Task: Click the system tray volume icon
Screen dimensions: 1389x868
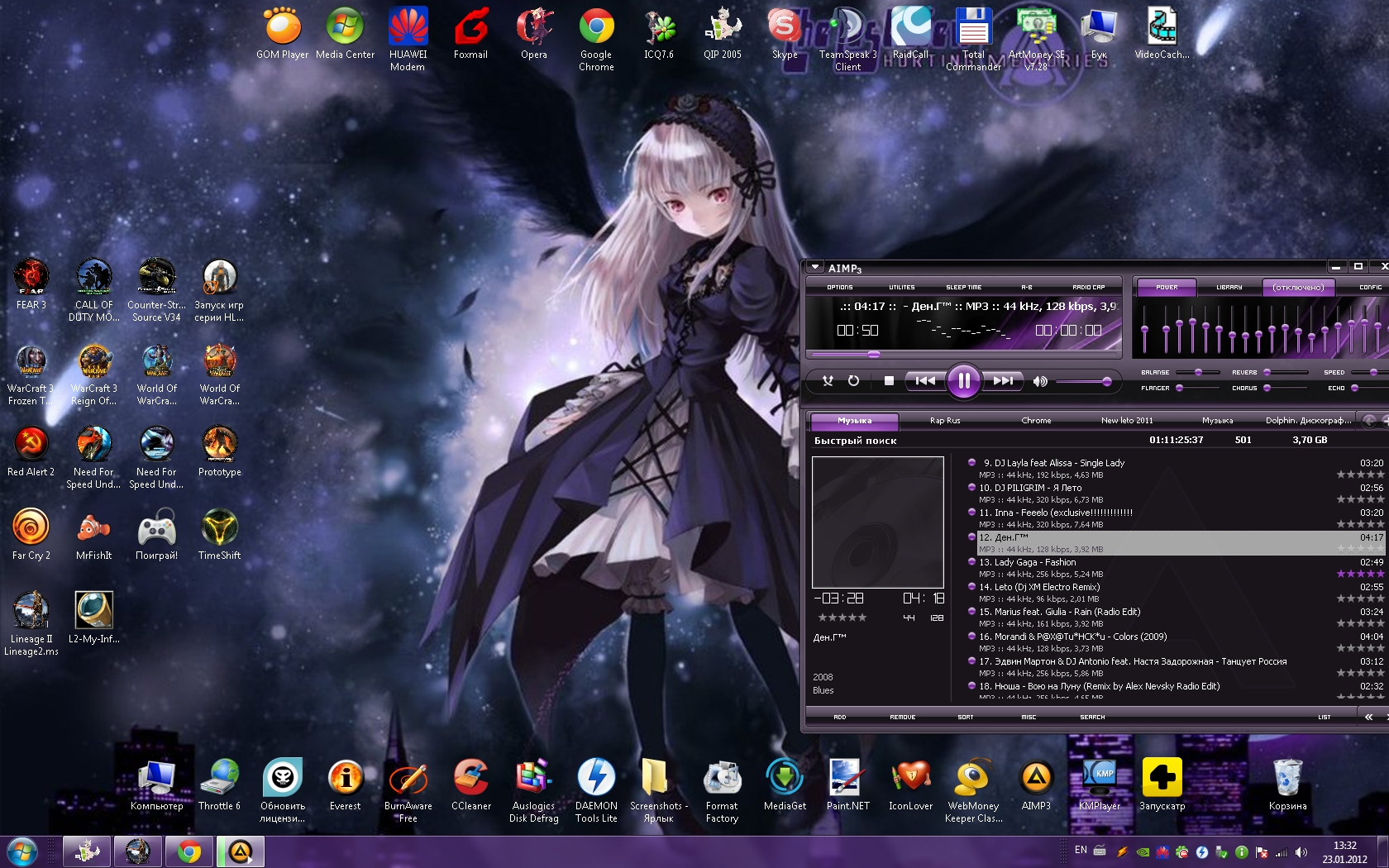Action: click(1301, 851)
